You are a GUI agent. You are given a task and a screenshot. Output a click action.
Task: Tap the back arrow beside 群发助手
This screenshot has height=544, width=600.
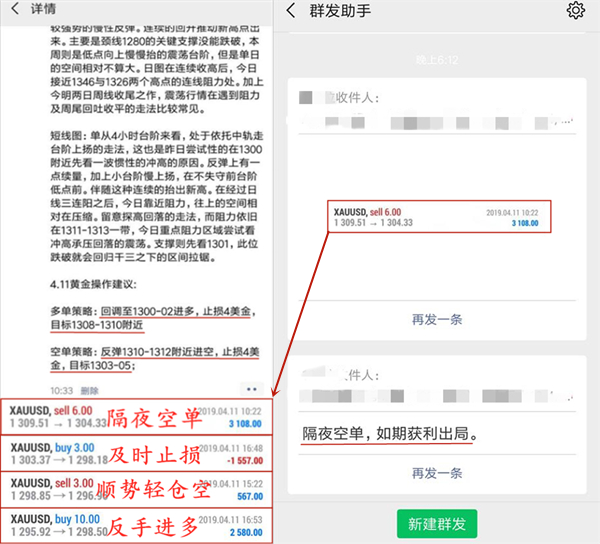click(290, 11)
